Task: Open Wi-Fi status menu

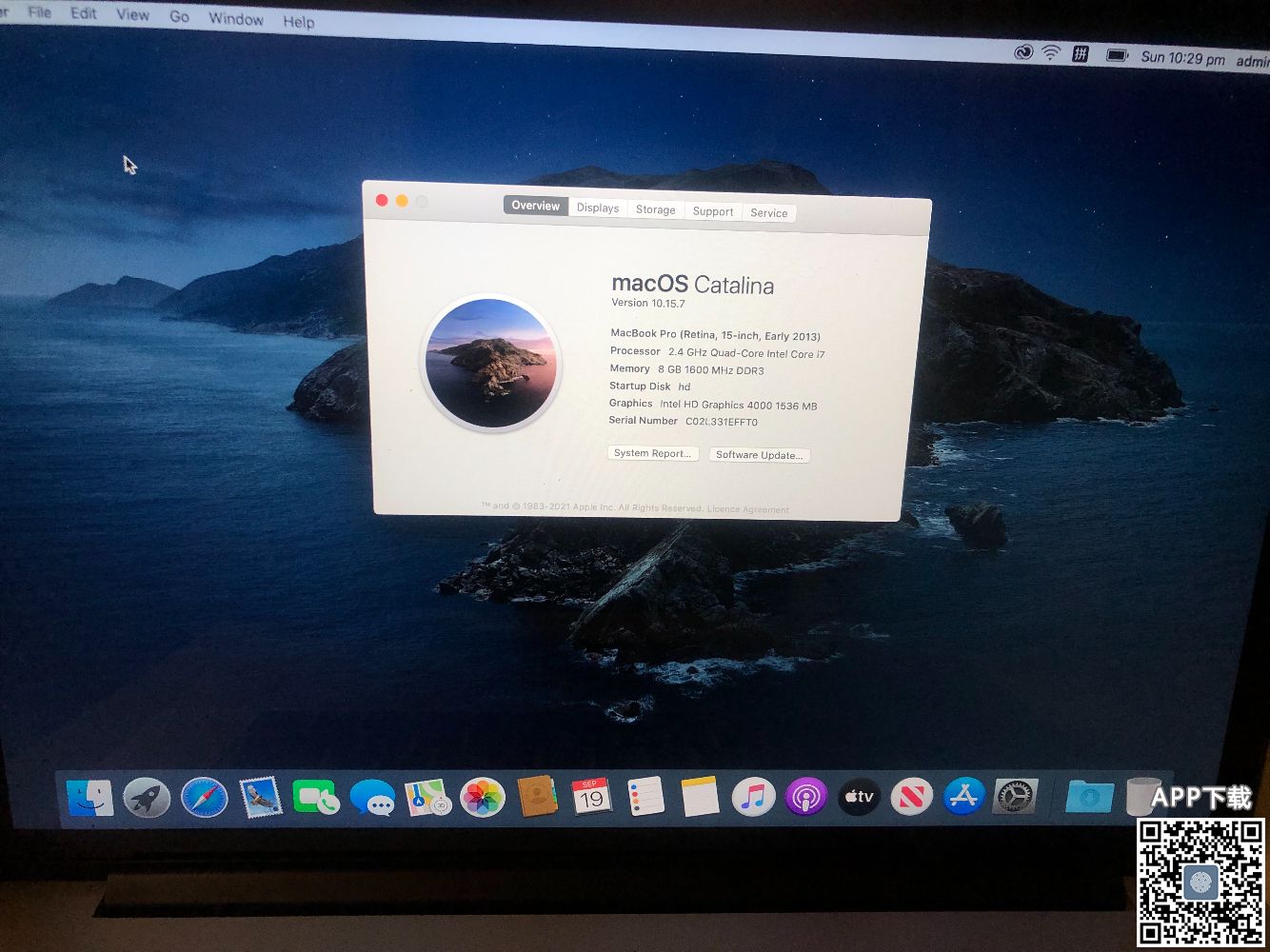Action: click(x=1051, y=52)
